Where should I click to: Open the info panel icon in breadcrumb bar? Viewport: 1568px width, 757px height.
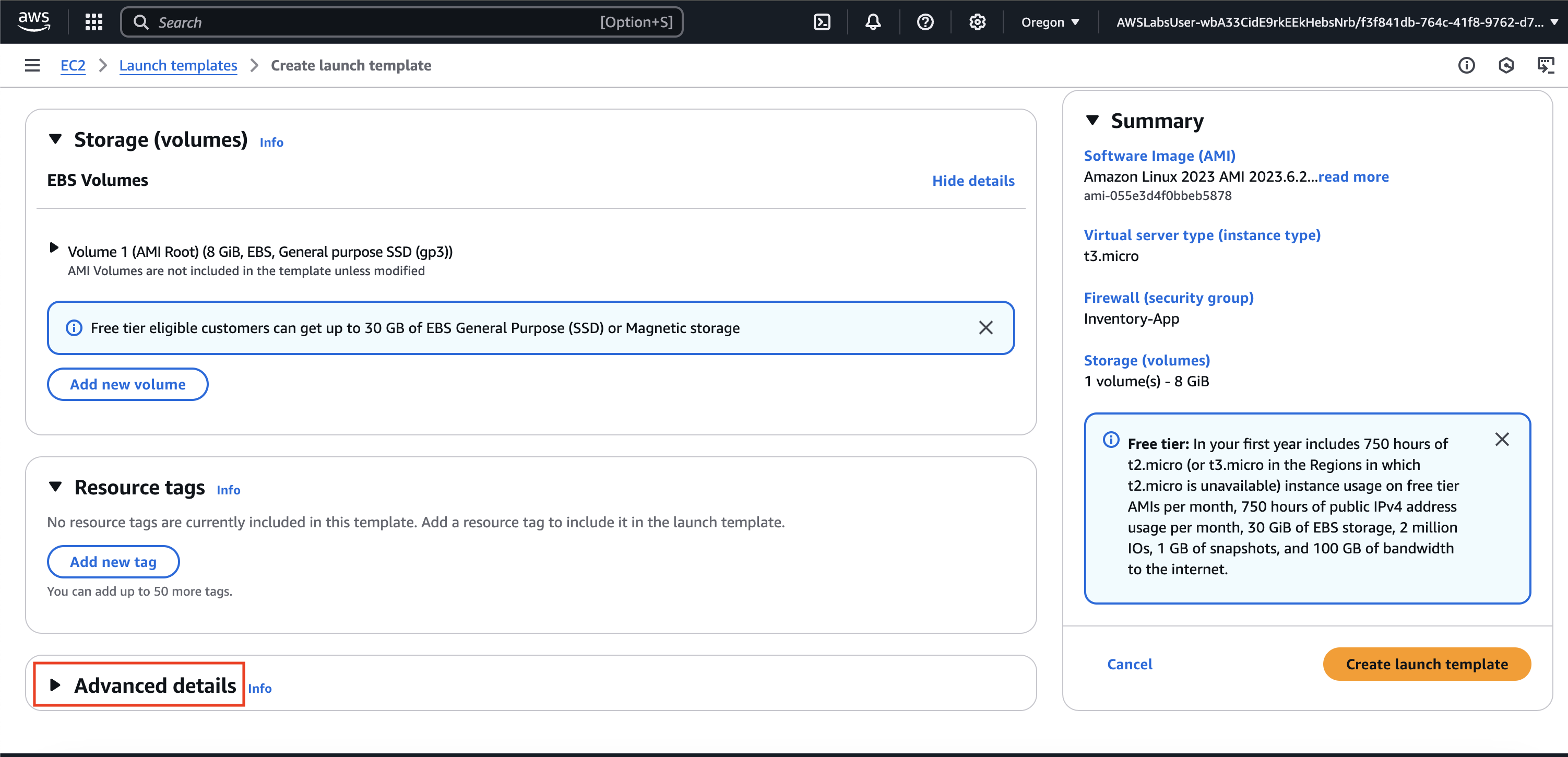coord(1466,65)
